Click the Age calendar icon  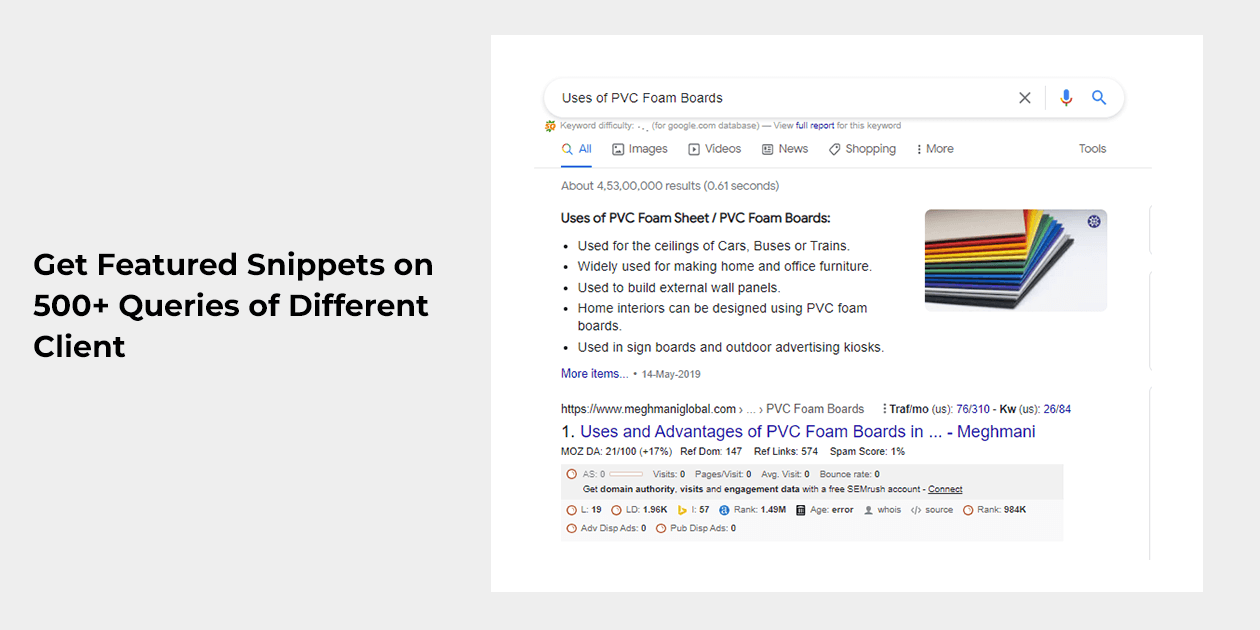tap(800, 510)
